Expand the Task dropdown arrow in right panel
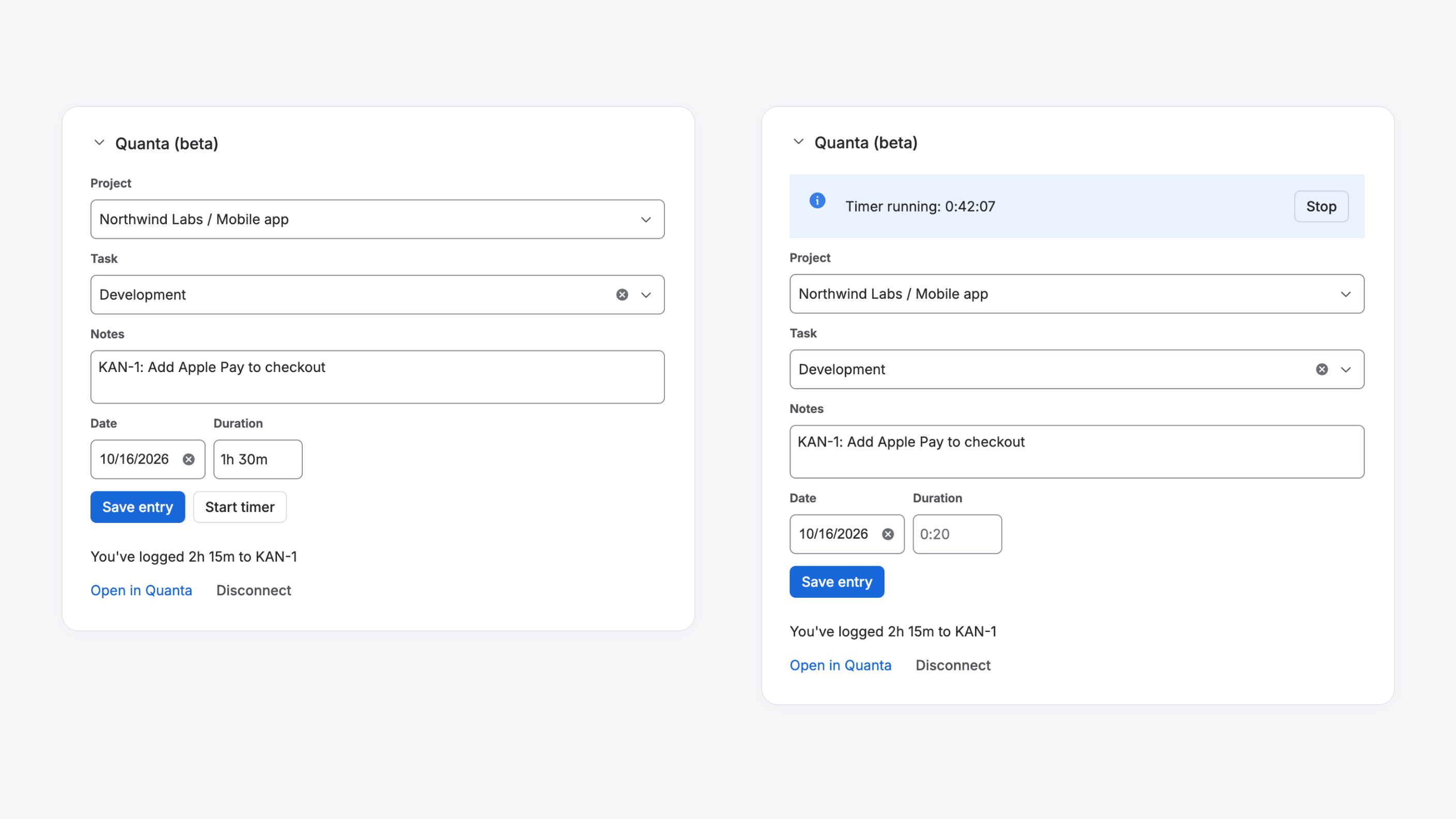 pyautogui.click(x=1346, y=369)
